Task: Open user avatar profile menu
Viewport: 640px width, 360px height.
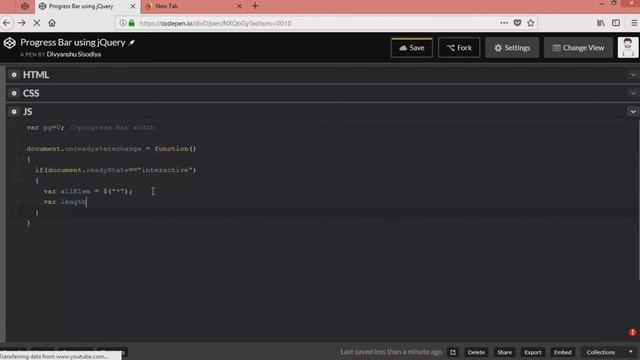Action: 628,48
